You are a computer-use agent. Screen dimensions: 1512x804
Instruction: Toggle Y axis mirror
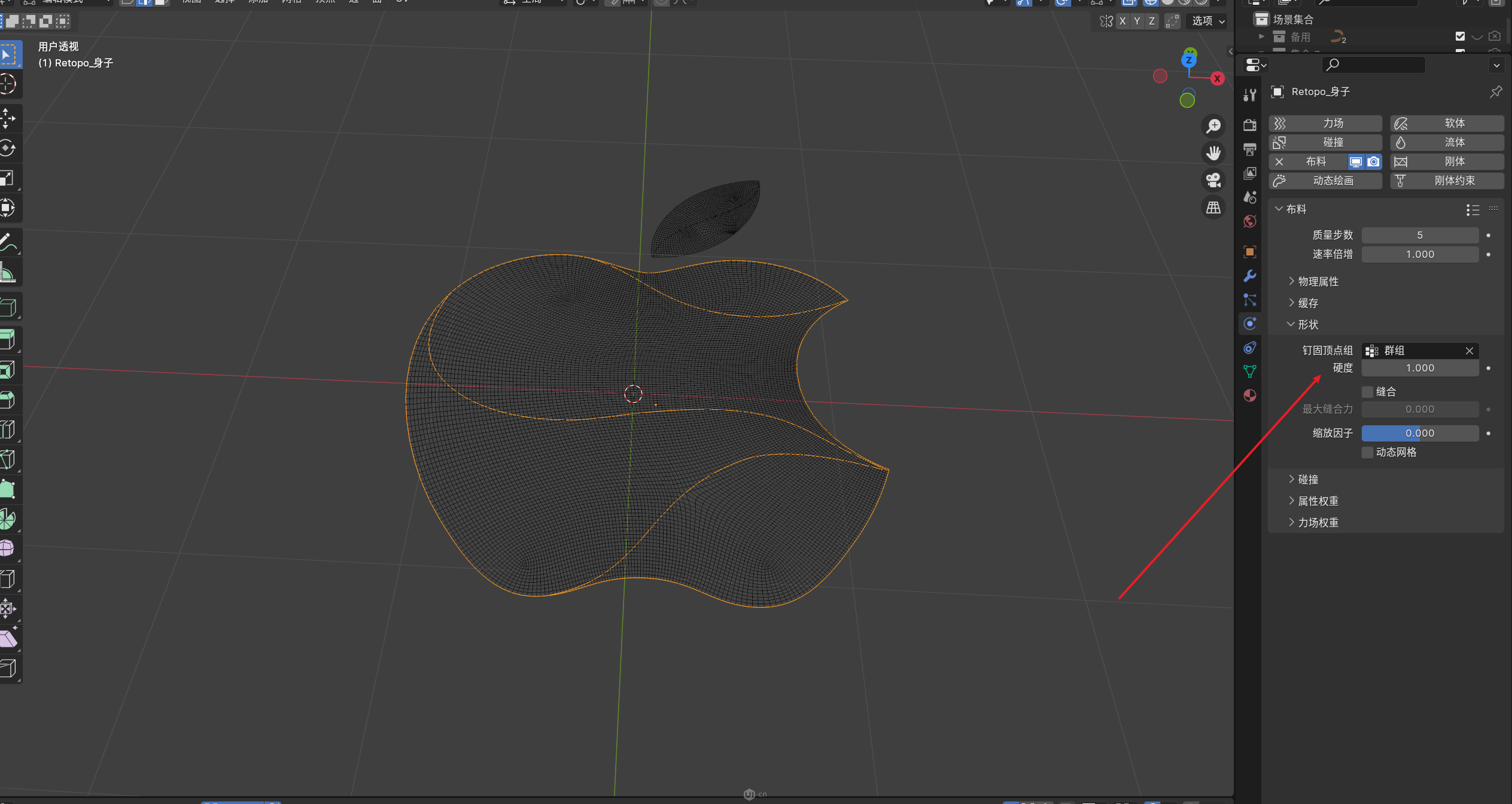click(1137, 22)
